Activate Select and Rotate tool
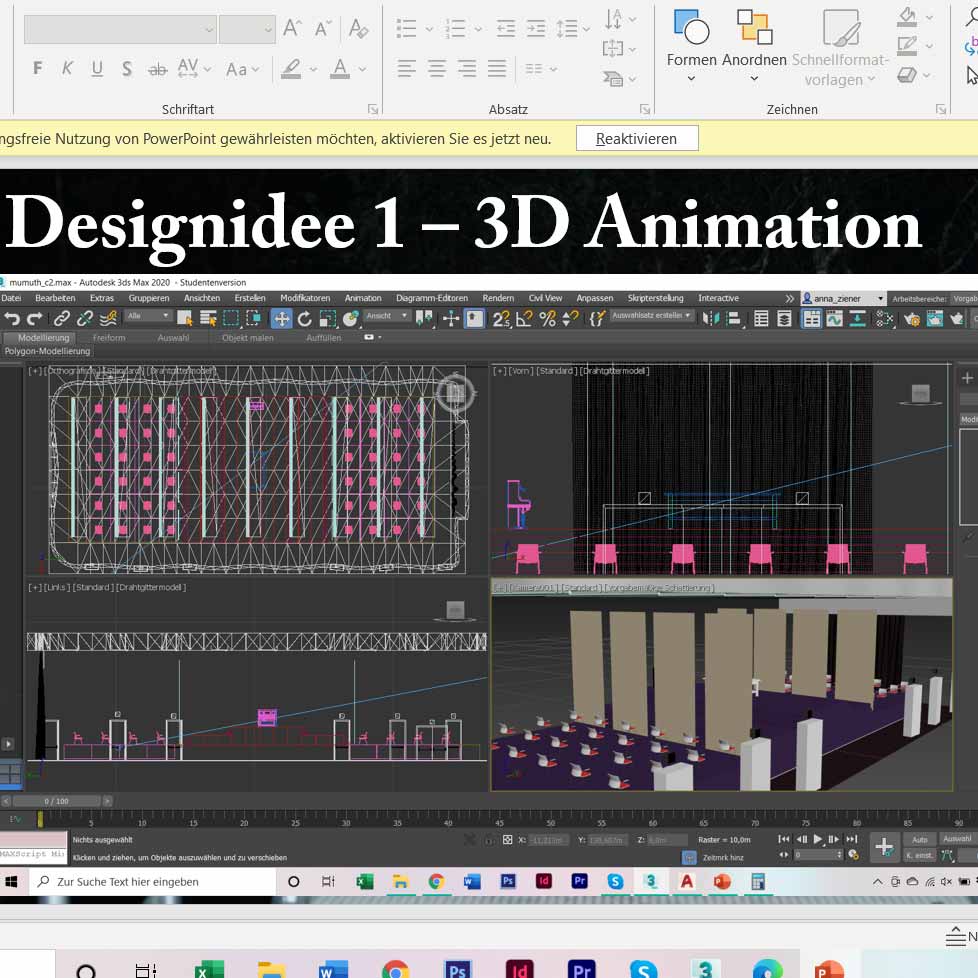The height and width of the screenshot is (978, 978). 304,319
